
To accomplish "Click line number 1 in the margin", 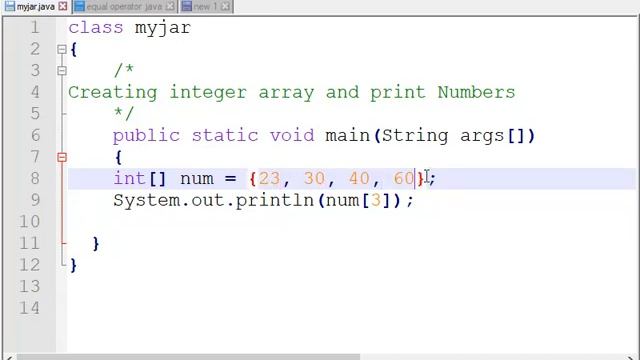I will 35,28.
